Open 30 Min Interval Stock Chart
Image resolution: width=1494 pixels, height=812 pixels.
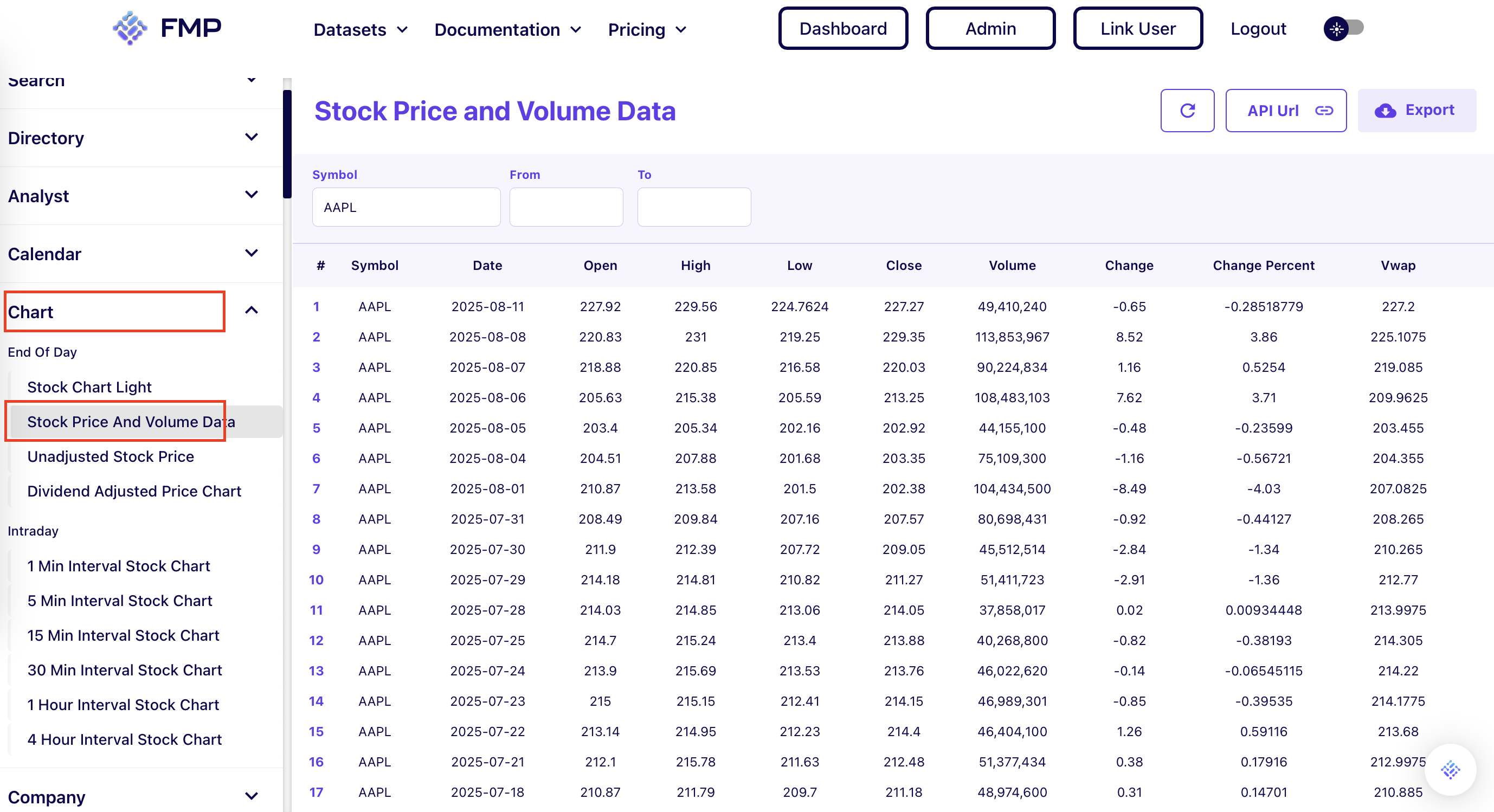tap(125, 671)
